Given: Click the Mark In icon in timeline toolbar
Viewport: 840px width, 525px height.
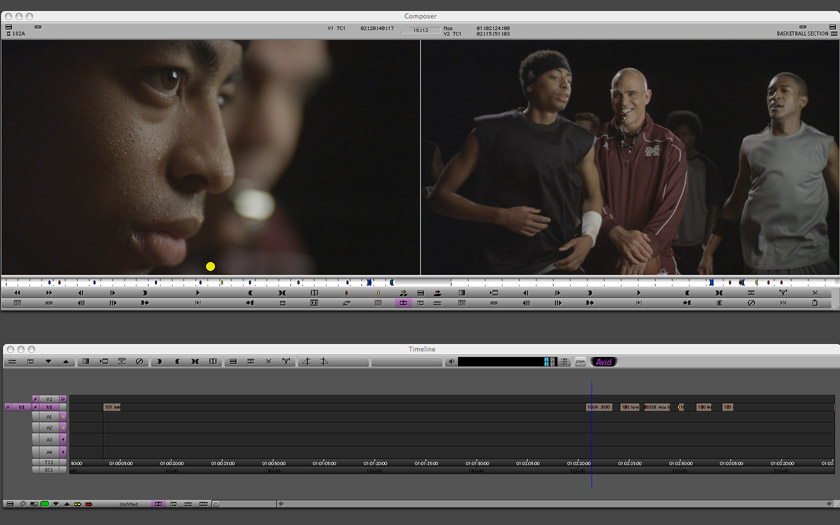Looking at the screenshot, I should 159,362.
